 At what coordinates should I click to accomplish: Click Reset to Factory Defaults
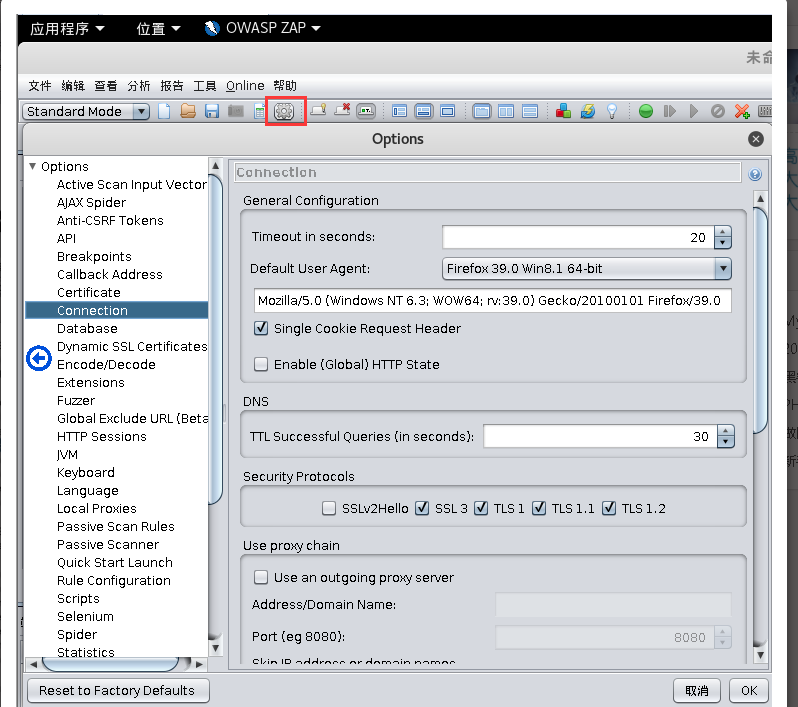118,690
